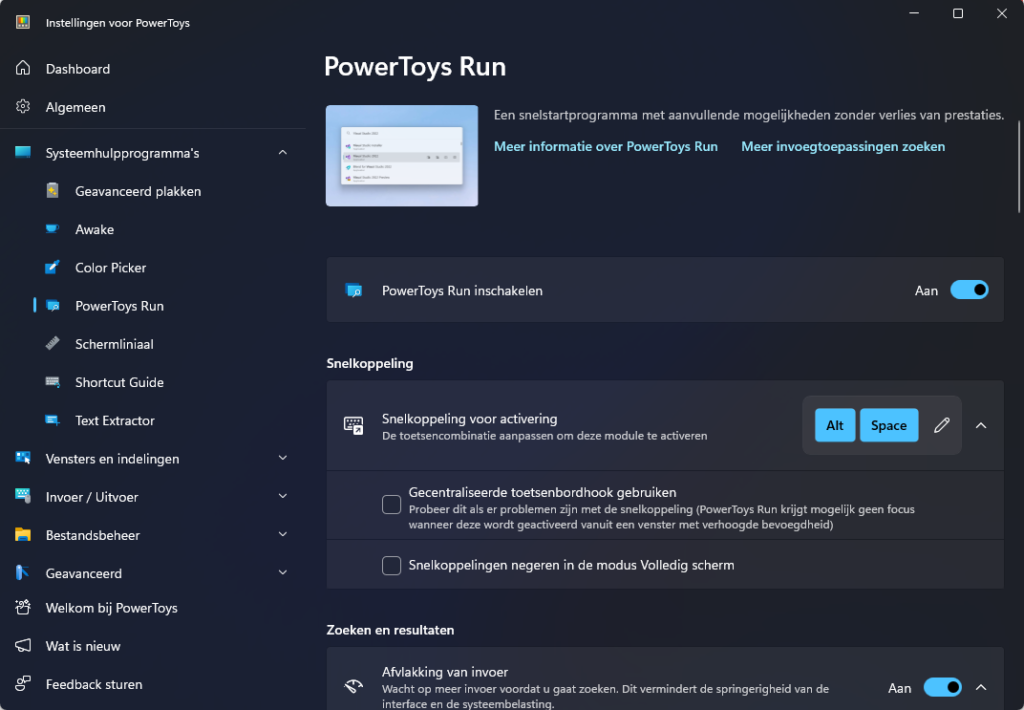Screen dimensions: 1024x710
Task: Expand the Invoer / Uitvoer chevron
Action: pos(283,496)
